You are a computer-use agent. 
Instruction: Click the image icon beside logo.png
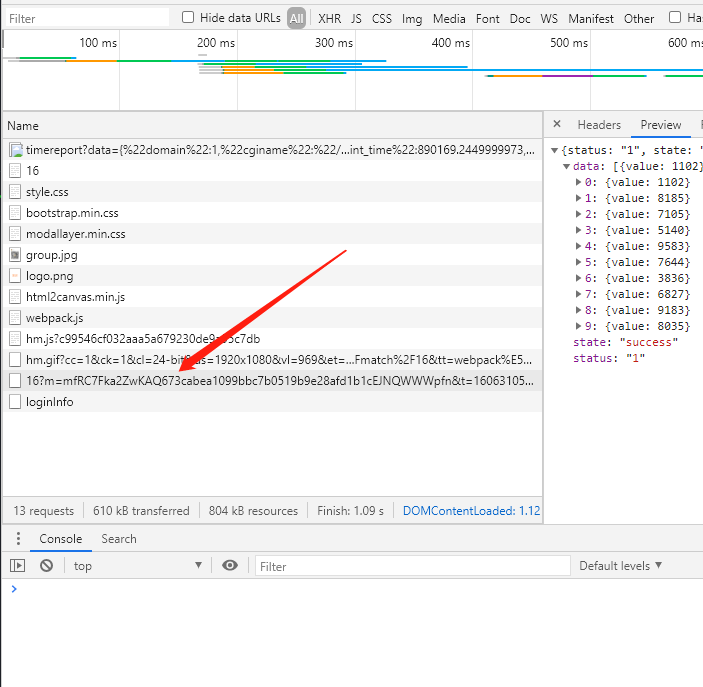coord(15,276)
